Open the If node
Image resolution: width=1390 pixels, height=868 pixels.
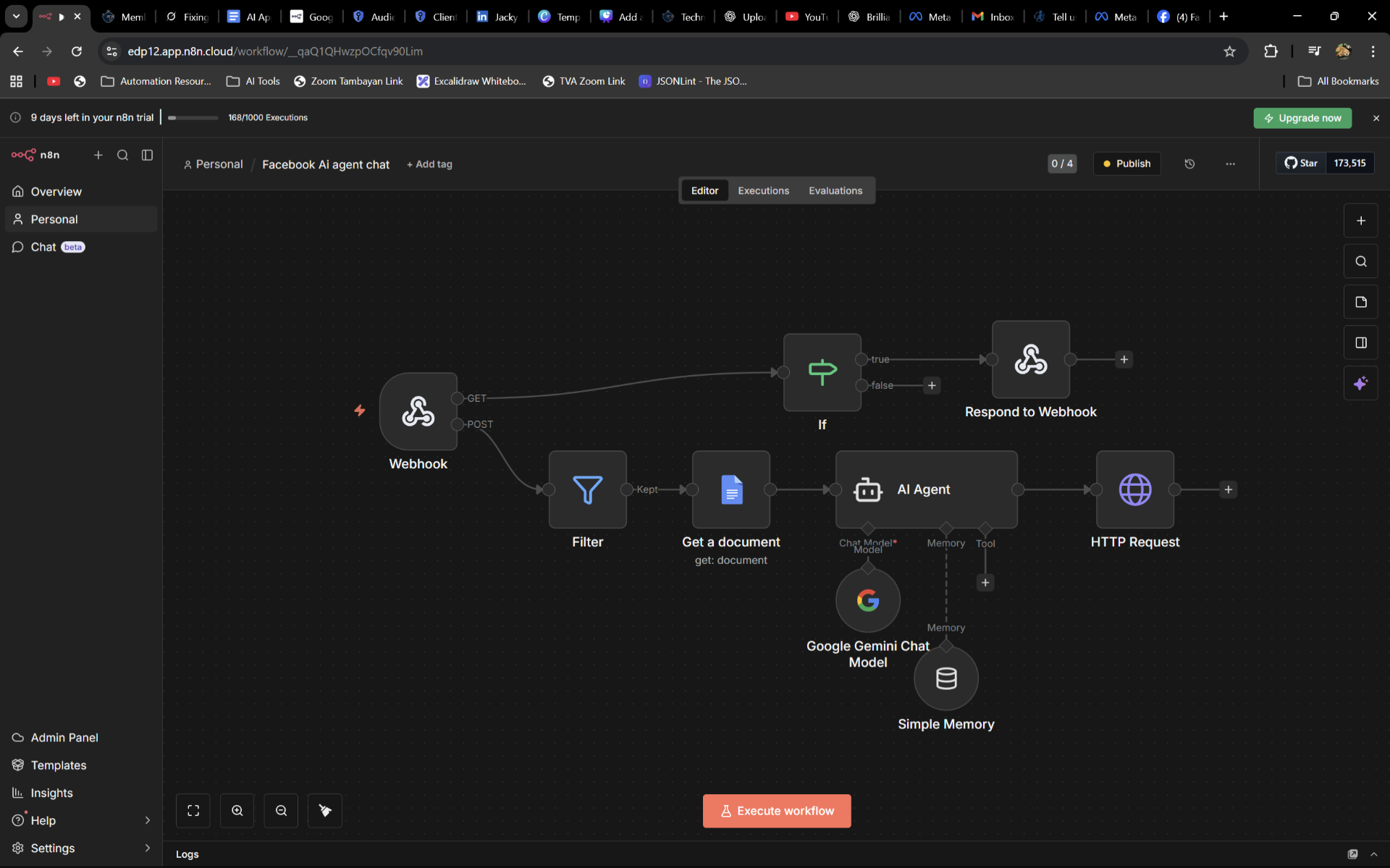[822, 372]
